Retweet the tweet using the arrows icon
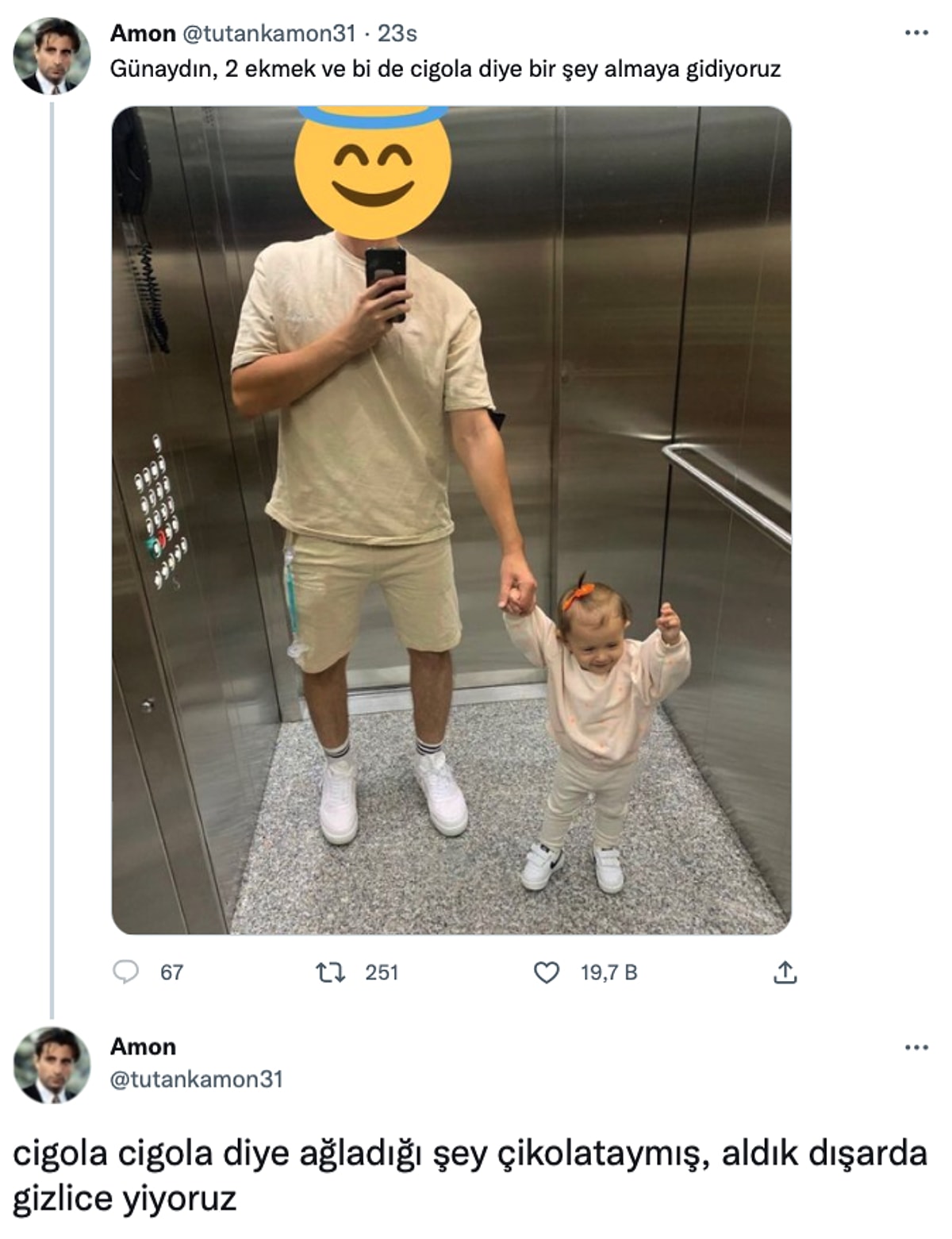Screen dimensions: 952x1239 (330, 972)
